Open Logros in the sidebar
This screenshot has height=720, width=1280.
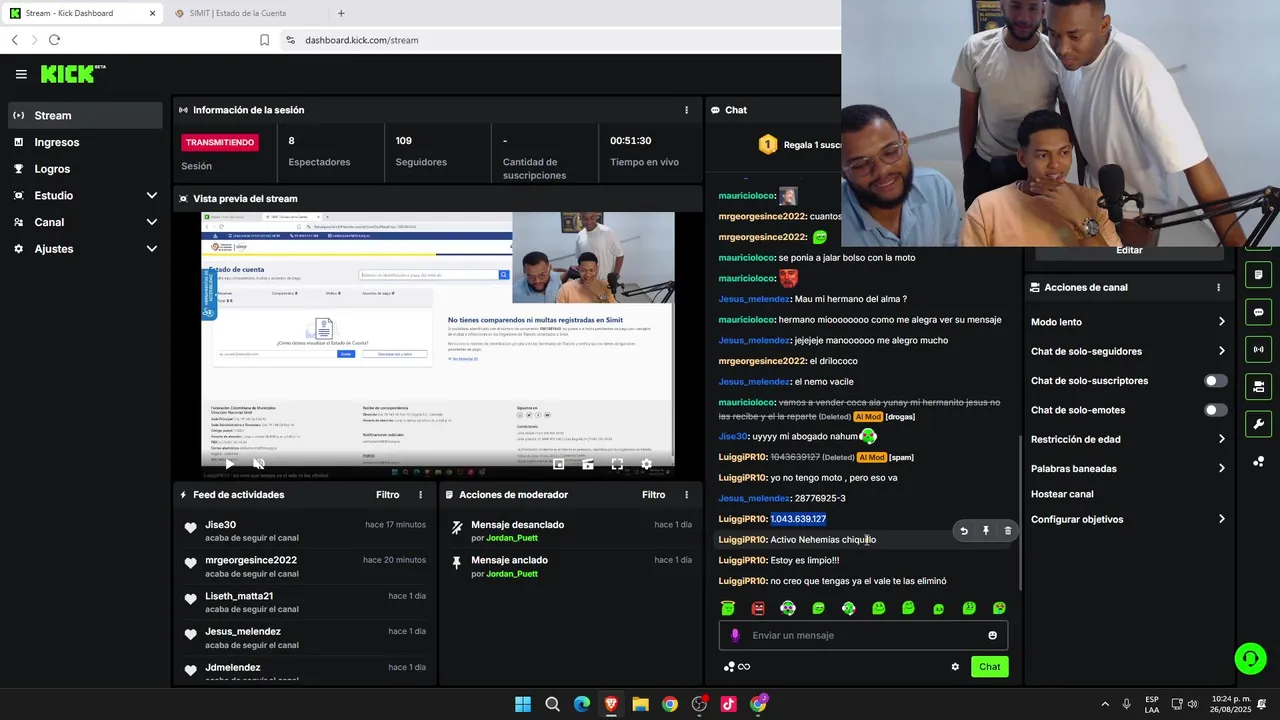(85, 169)
